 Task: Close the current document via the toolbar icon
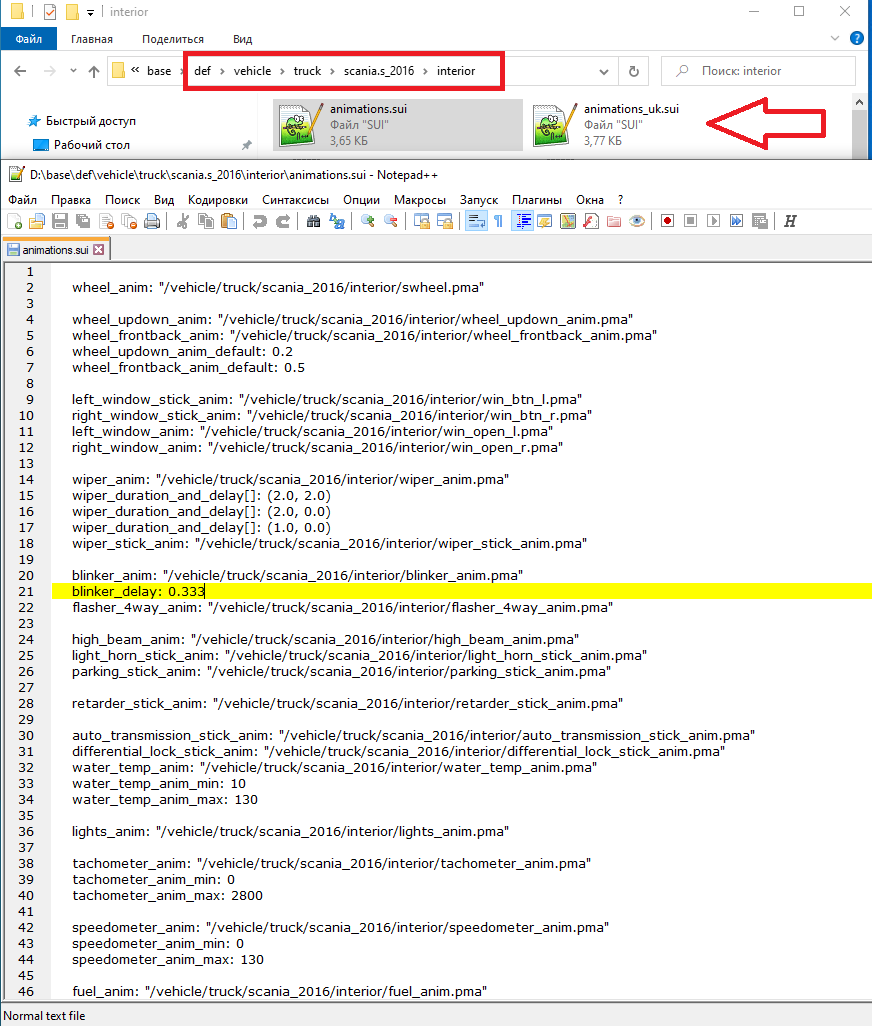coord(107,221)
